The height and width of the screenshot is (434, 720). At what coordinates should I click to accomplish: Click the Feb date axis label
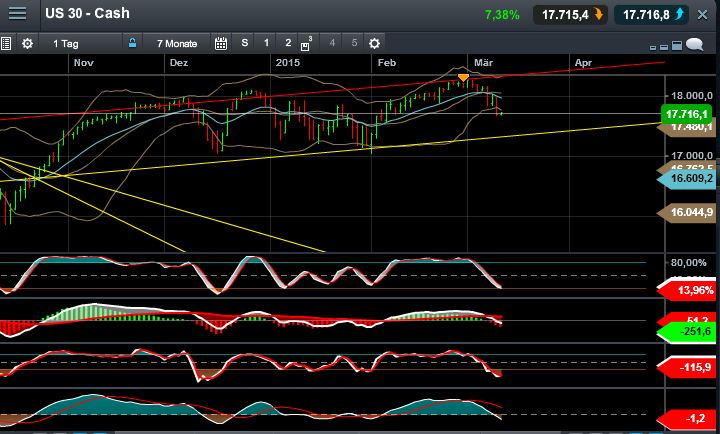pyautogui.click(x=387, y=63)
